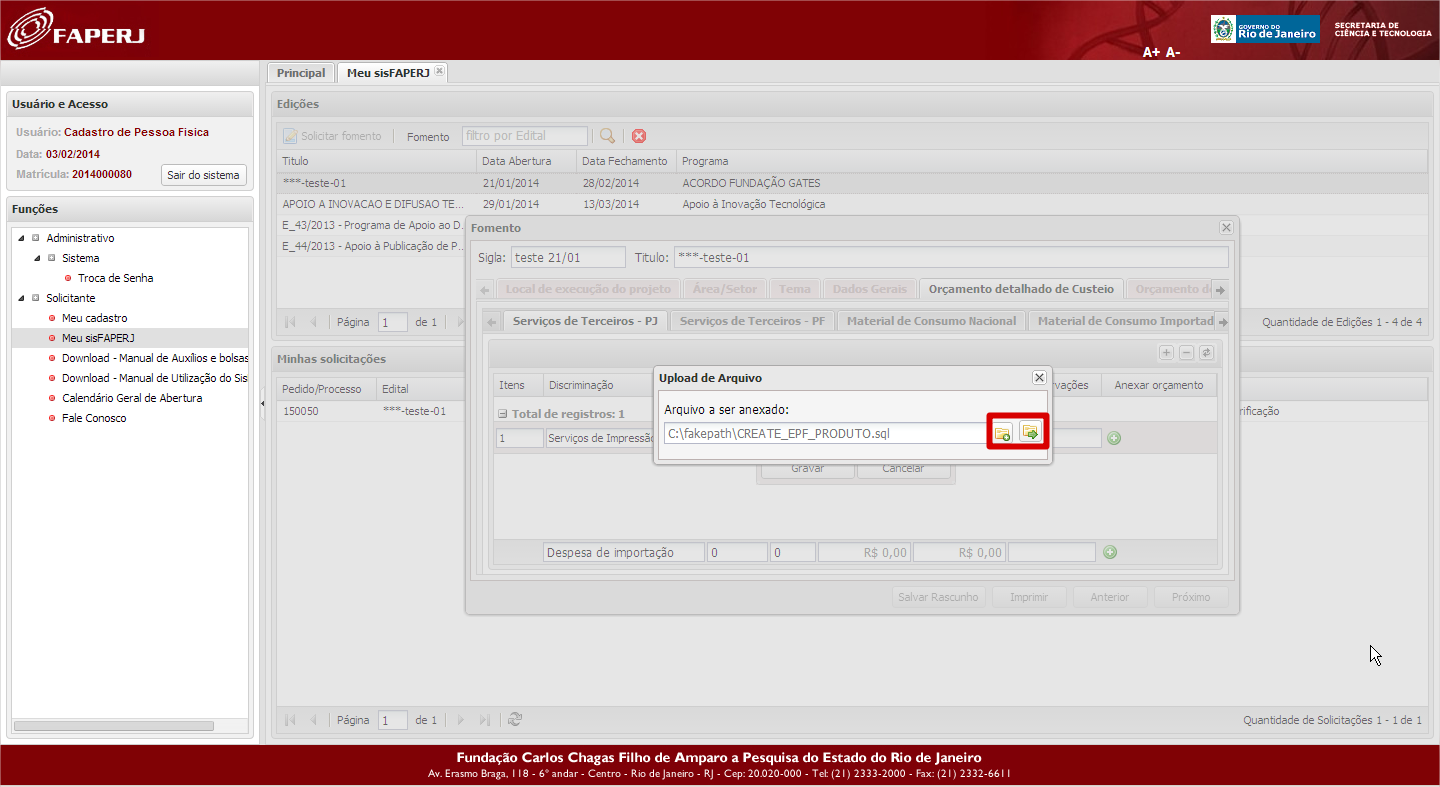The width and height of the screenshot is (1440, 787).
Task: Click the page number field in Minhas solicitações pager
Action: point(393,720)
